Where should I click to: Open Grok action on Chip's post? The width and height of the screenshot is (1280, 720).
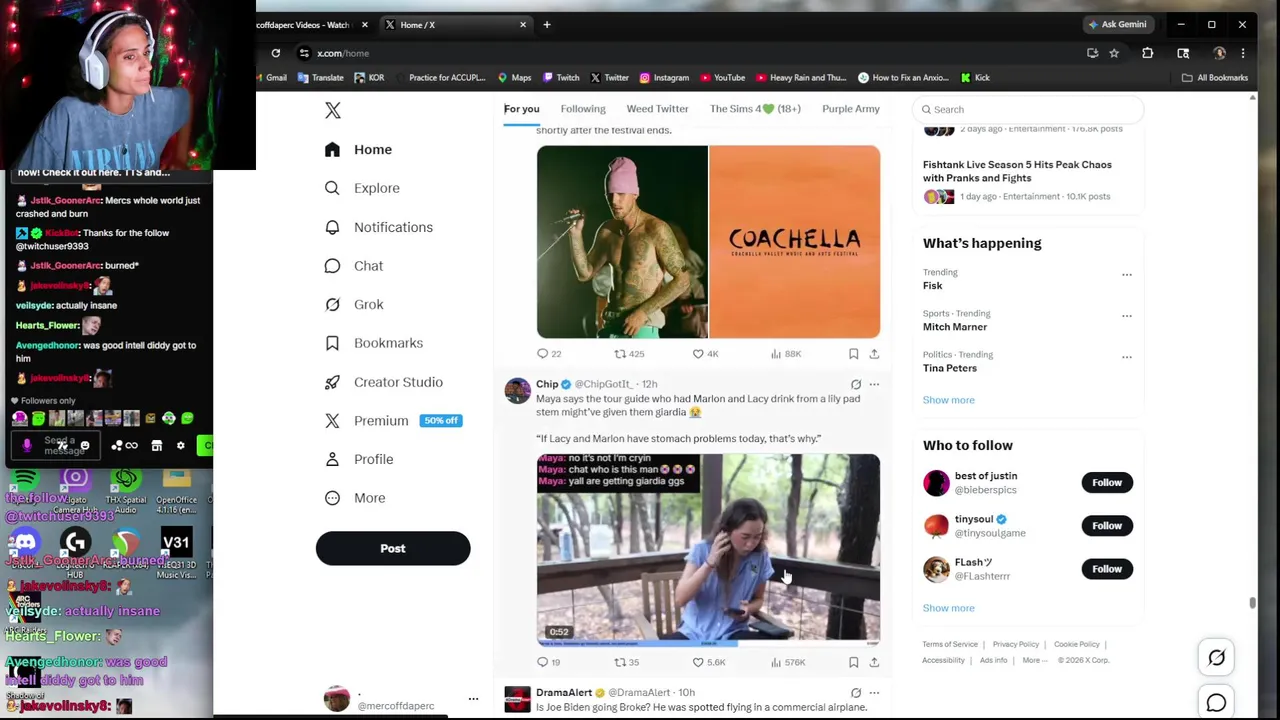click(856, 384)
